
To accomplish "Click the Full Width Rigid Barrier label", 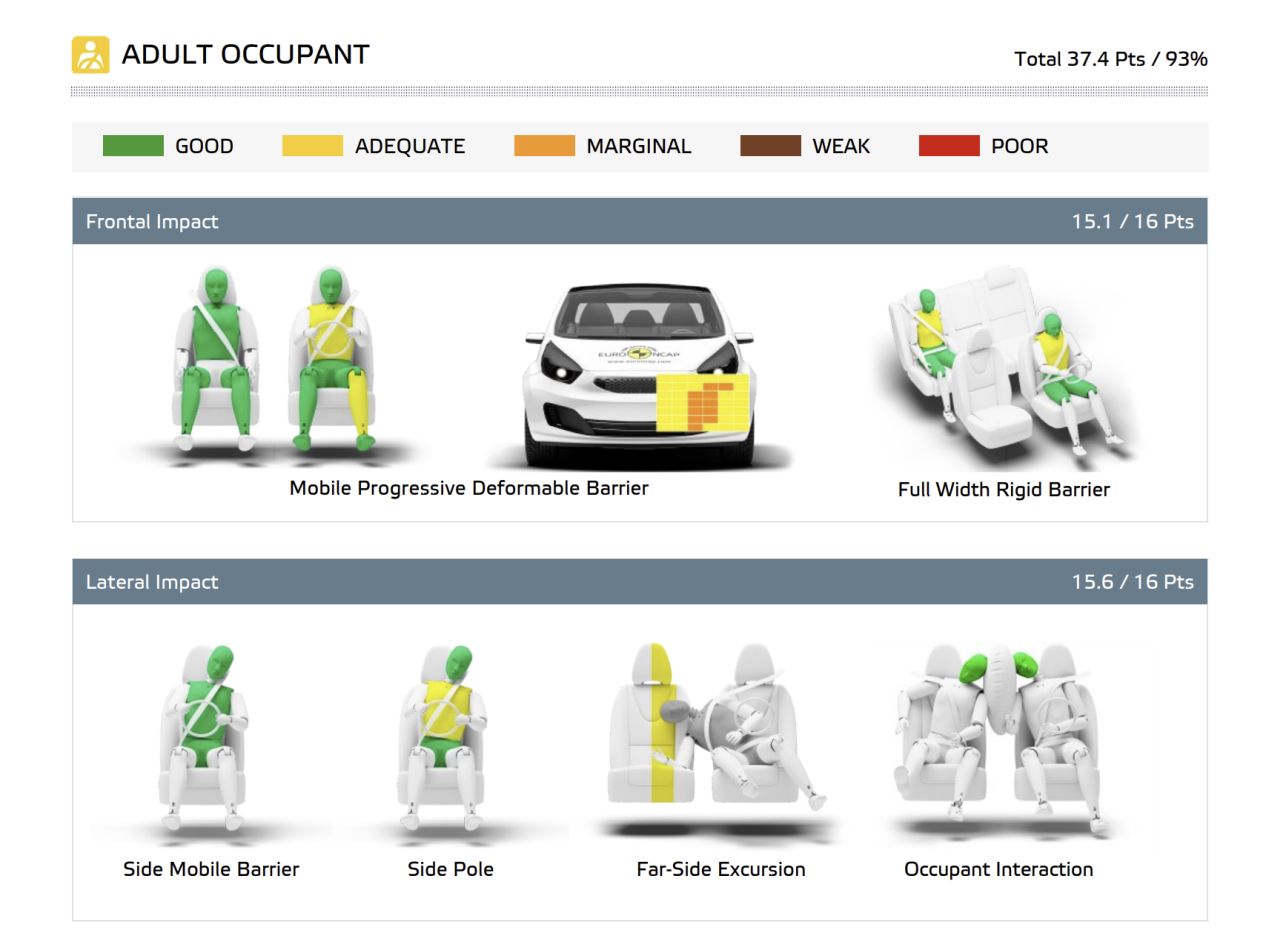I will pos(1003,490).
